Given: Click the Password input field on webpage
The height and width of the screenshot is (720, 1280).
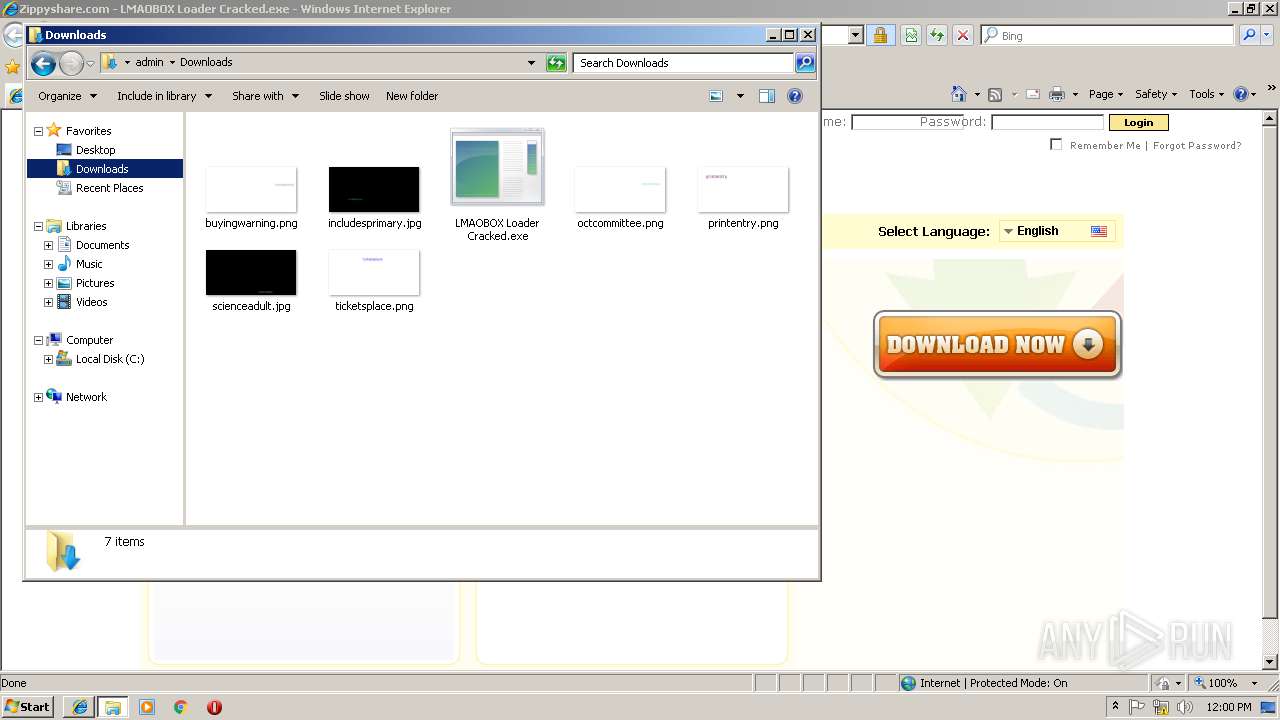Looking at the screenshot, I should pos(1047,122).
